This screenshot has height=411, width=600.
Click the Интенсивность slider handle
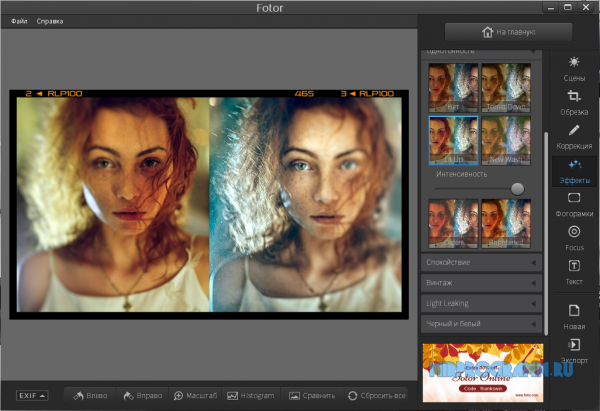point(517,188)
